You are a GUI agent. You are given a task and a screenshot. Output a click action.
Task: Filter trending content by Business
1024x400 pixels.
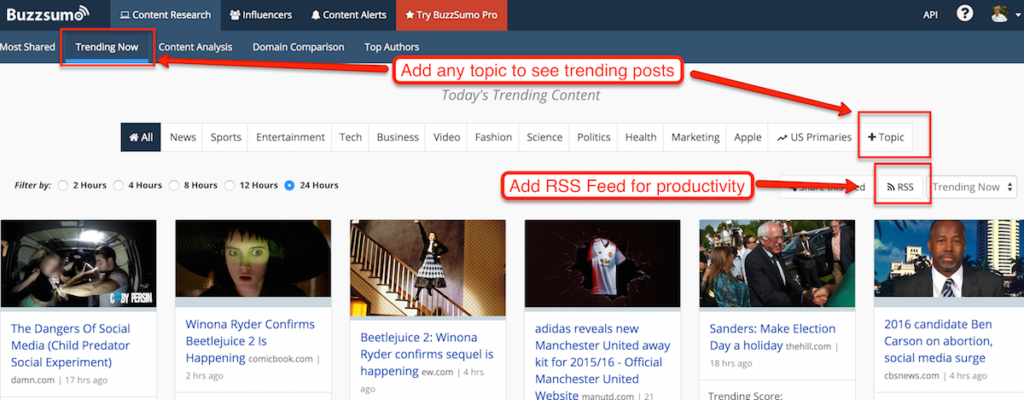[398, 137]
